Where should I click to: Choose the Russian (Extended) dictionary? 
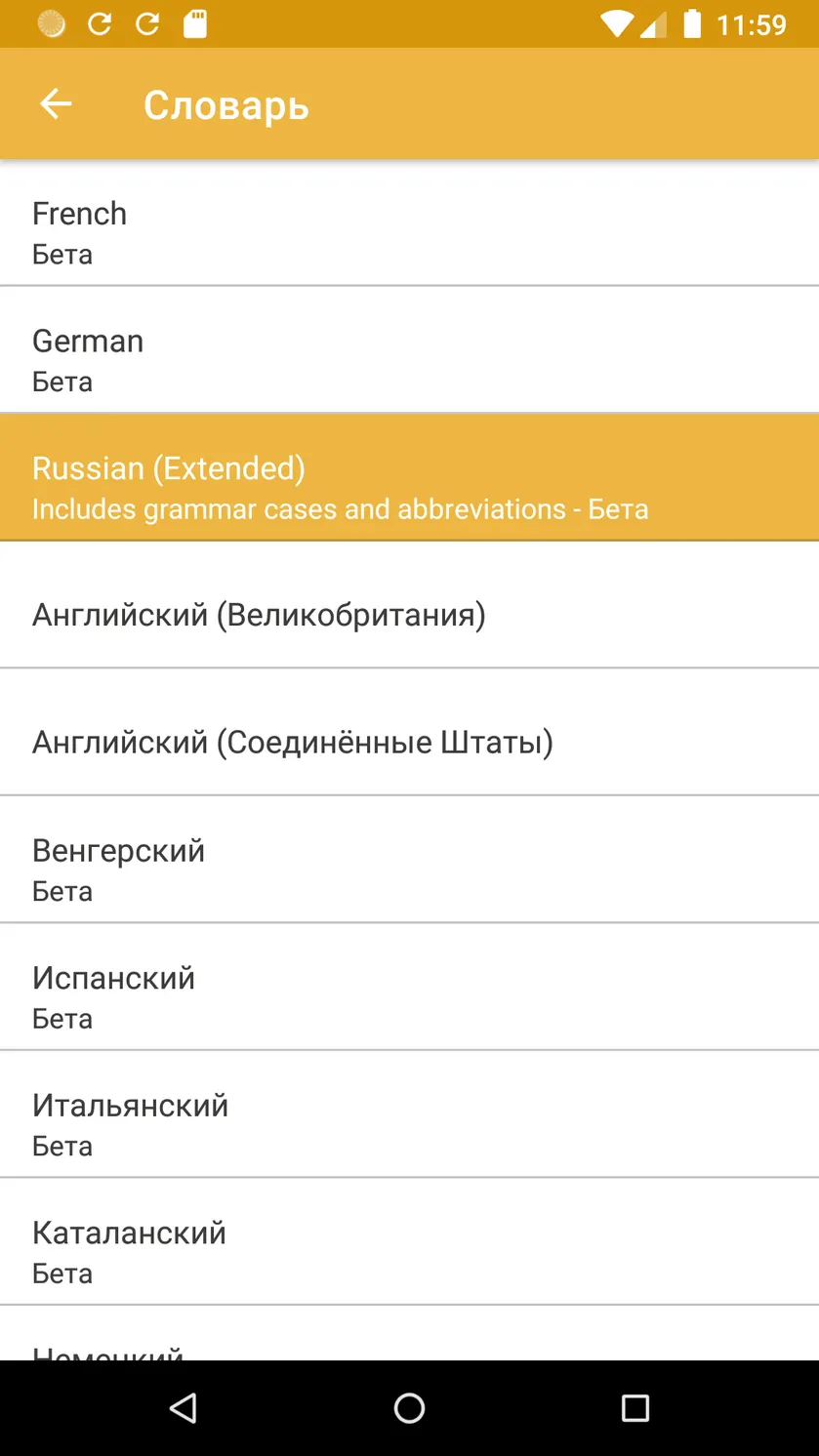(x=409, y=477)
